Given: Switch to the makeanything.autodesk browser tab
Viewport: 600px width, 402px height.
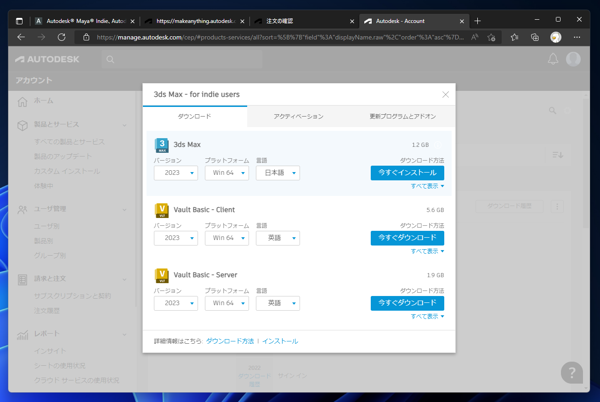Looking at the screenshot, I should pos(195,21).
